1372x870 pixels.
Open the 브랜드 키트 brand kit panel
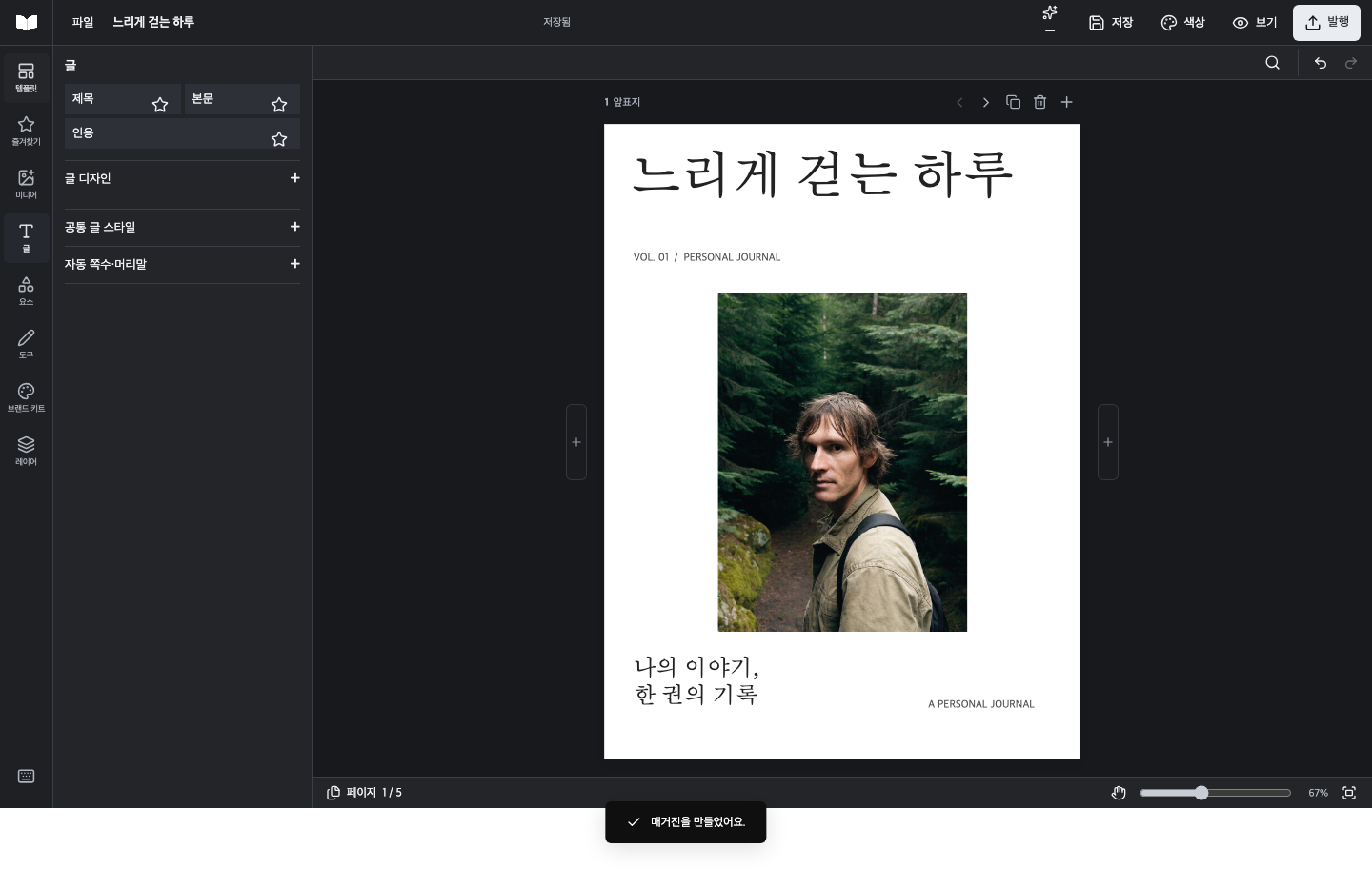[26, 397]
